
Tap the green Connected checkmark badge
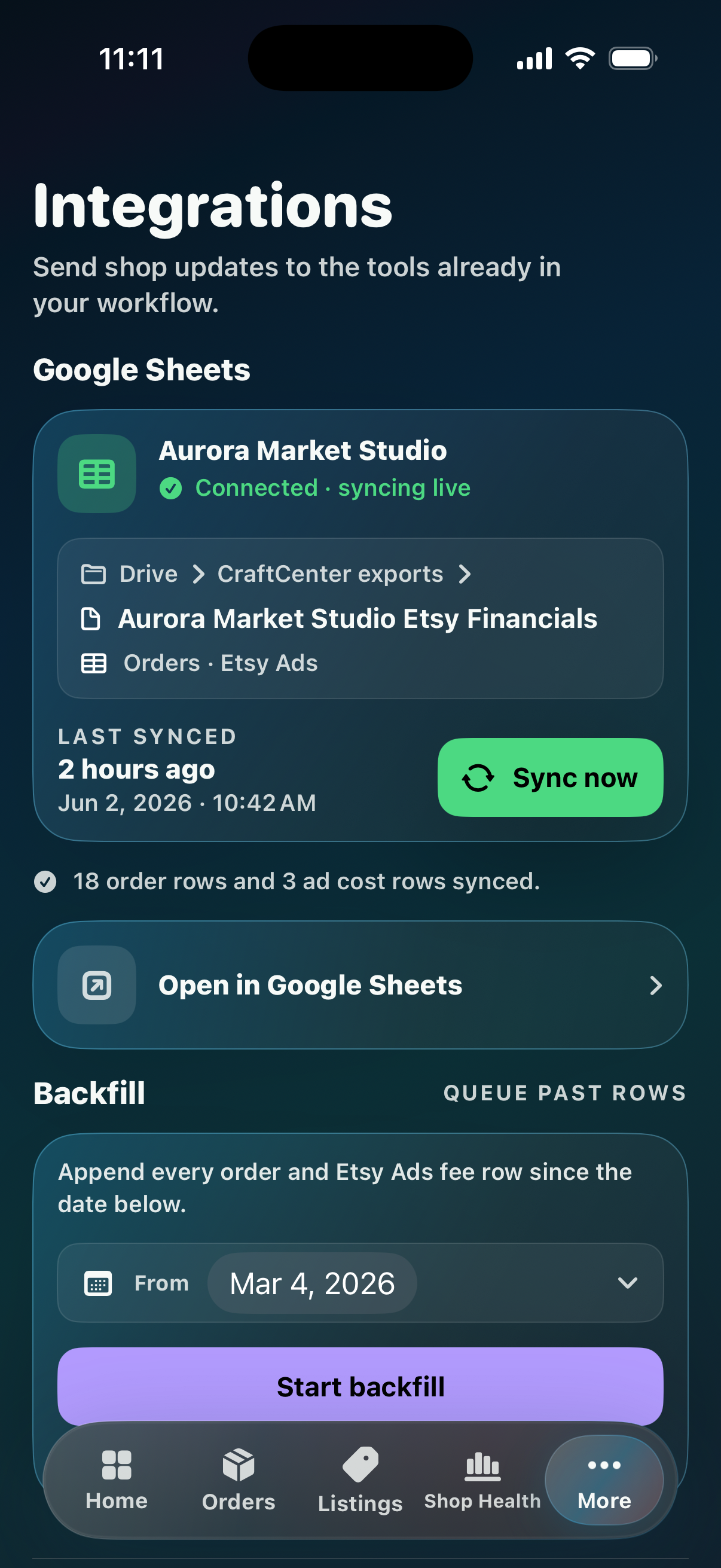170,488
